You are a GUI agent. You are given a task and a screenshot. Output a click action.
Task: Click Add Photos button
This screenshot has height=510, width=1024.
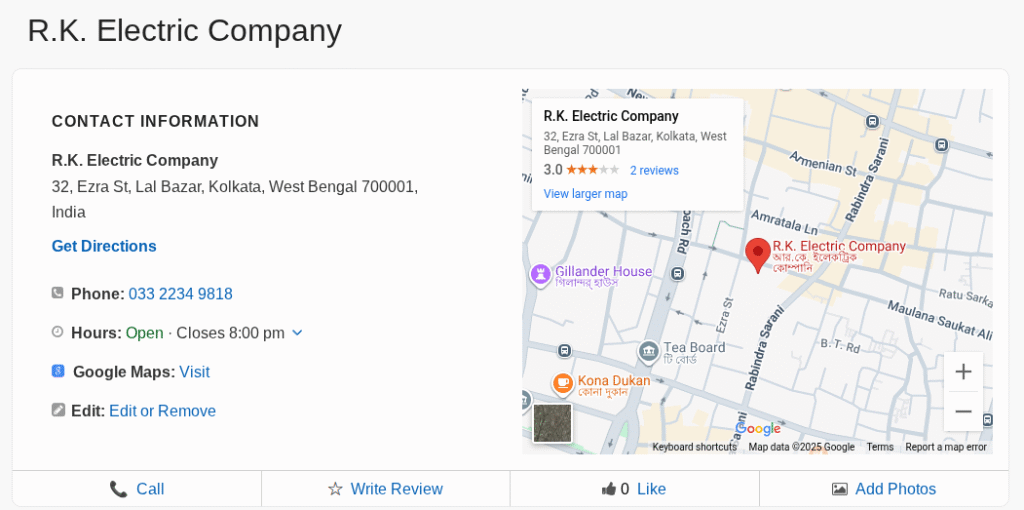[884, 489]
